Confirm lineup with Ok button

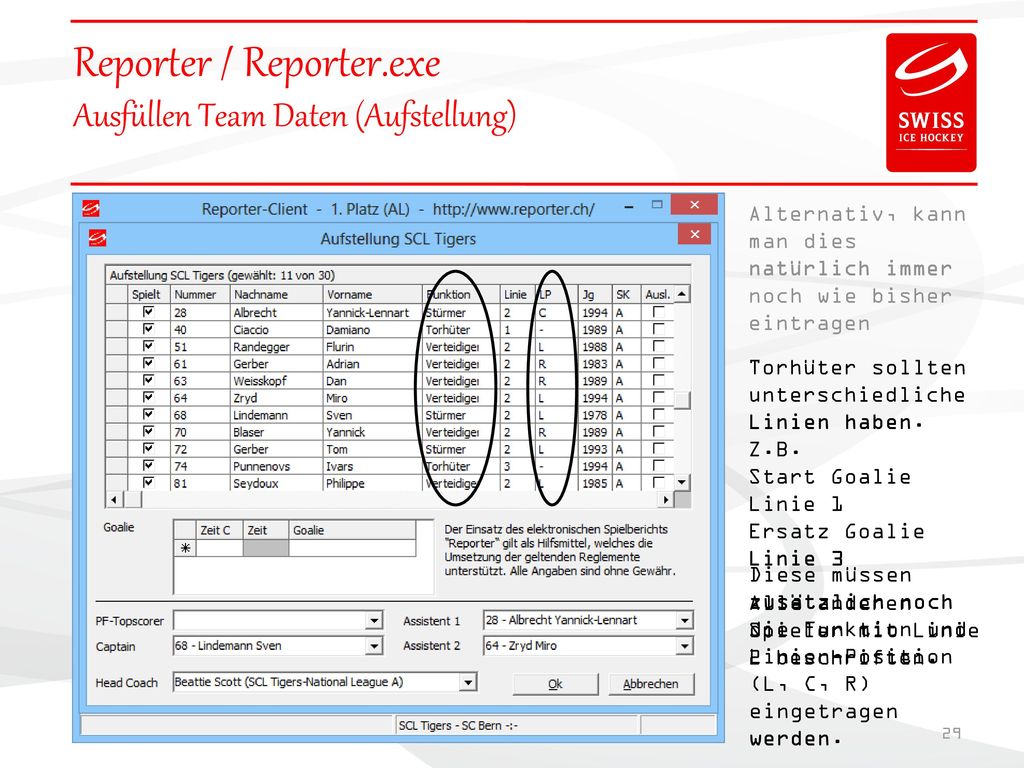[x=555, y=684]
